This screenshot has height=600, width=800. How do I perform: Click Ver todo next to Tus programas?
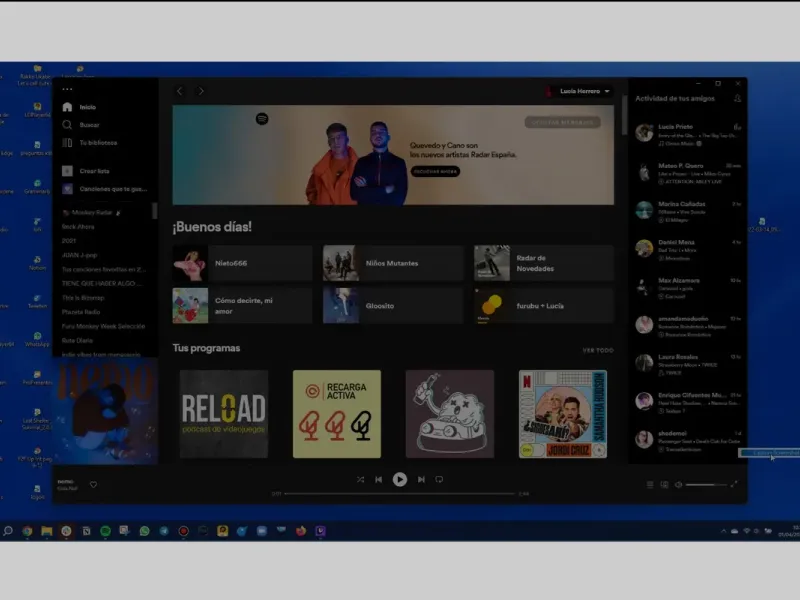(x=597, y=350)
